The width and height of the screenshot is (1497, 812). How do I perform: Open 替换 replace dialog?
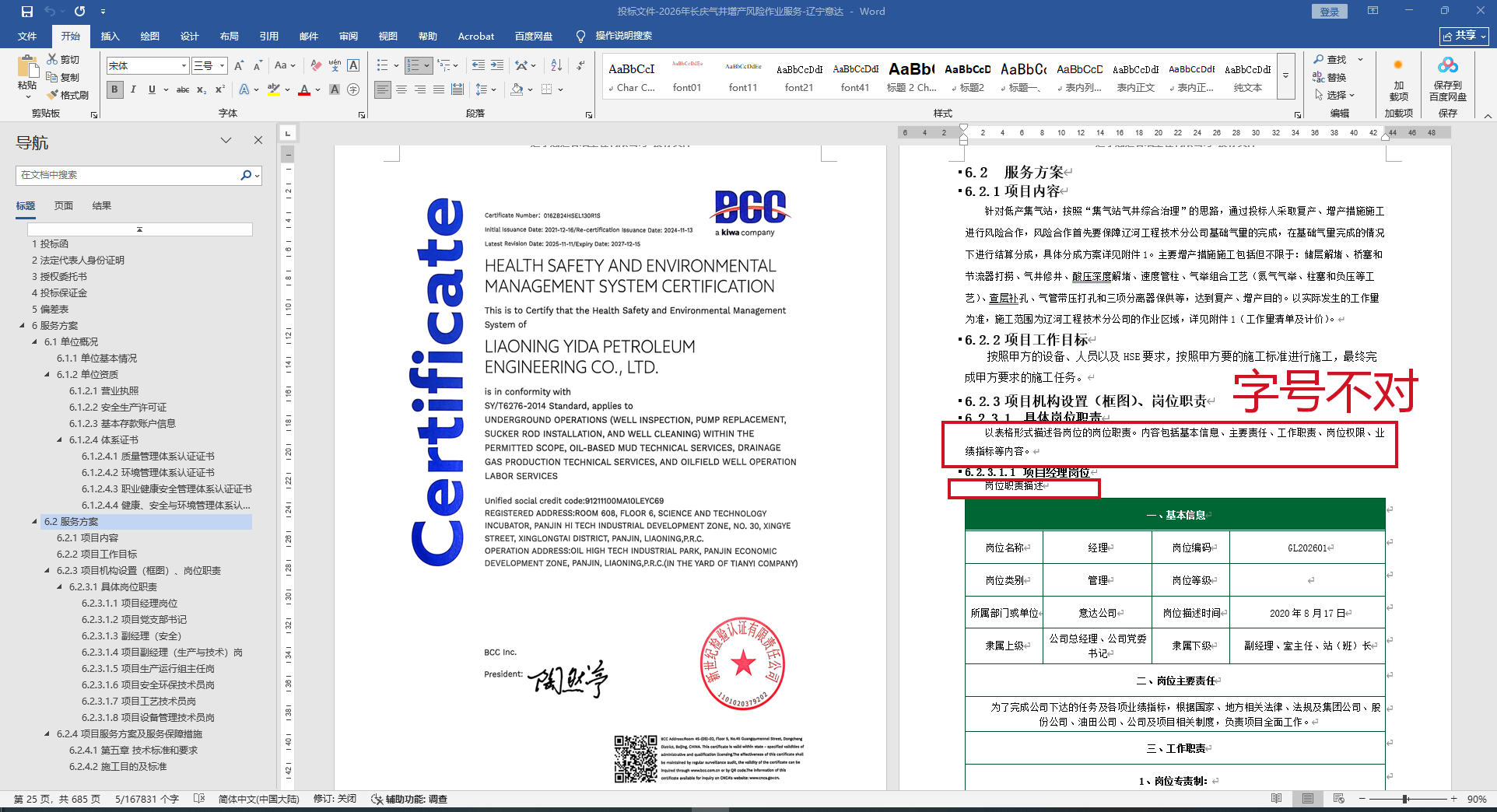1330,77
